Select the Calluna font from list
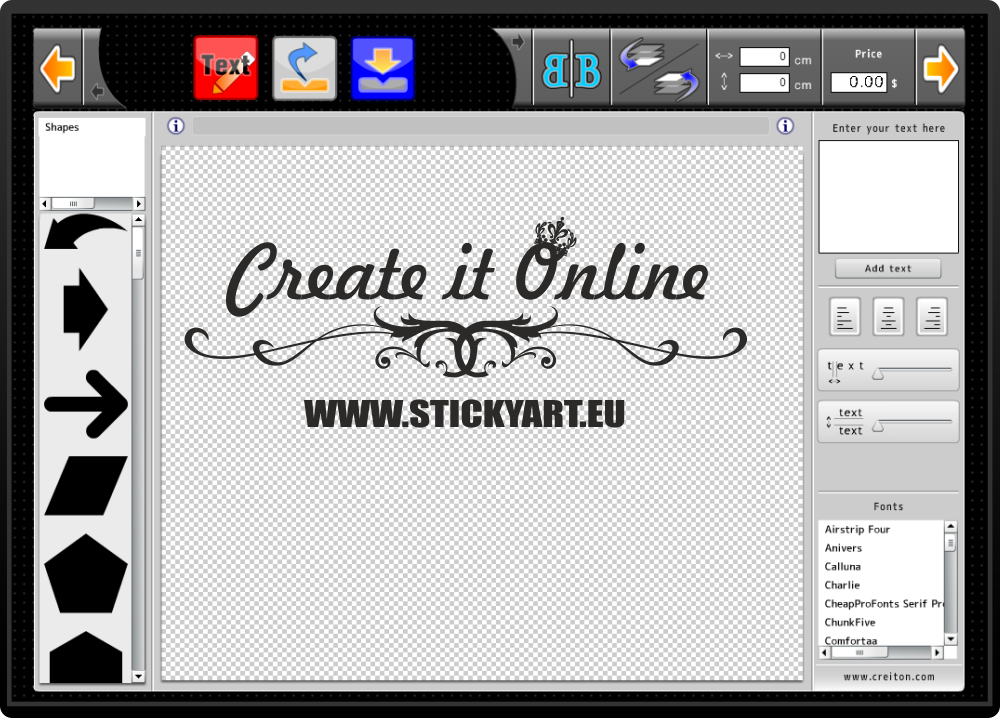The height and width of the screenshot is (718, 1000). [x=842, y=567]
